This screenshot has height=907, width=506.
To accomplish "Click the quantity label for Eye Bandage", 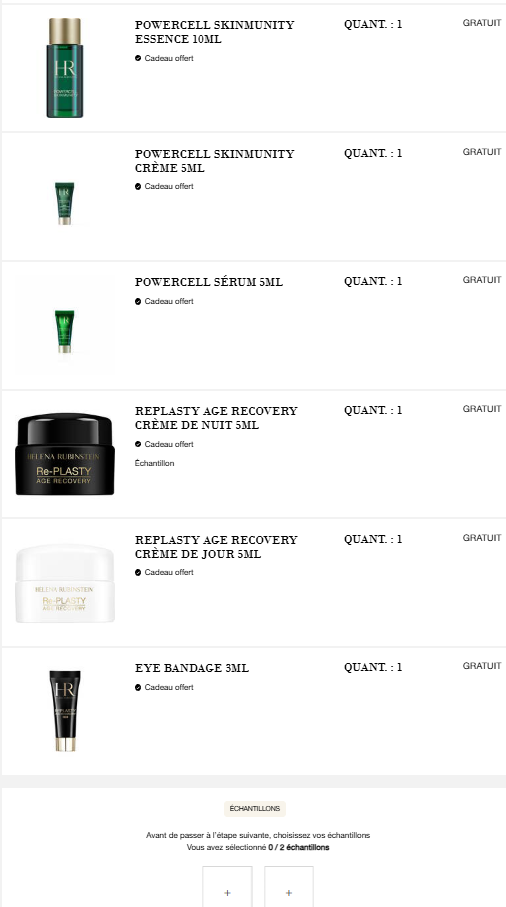I will point(373,668).
